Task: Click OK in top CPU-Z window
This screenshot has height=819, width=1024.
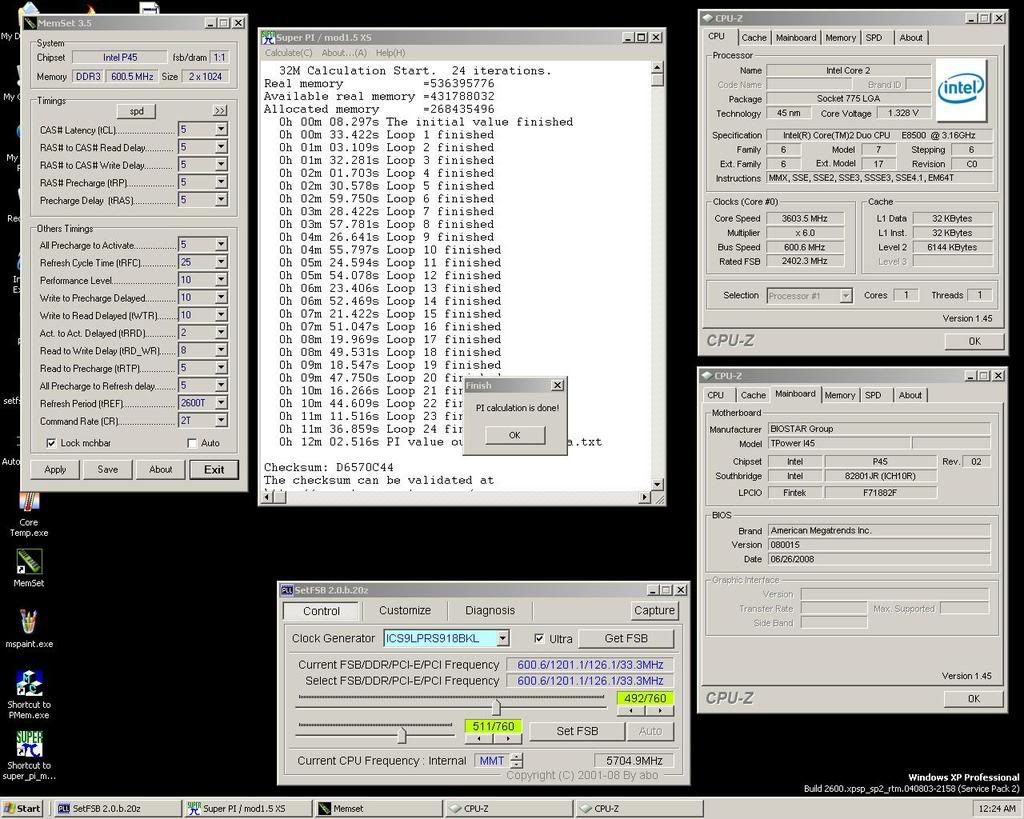Action: pyautogui.click(x=974, y=341)
